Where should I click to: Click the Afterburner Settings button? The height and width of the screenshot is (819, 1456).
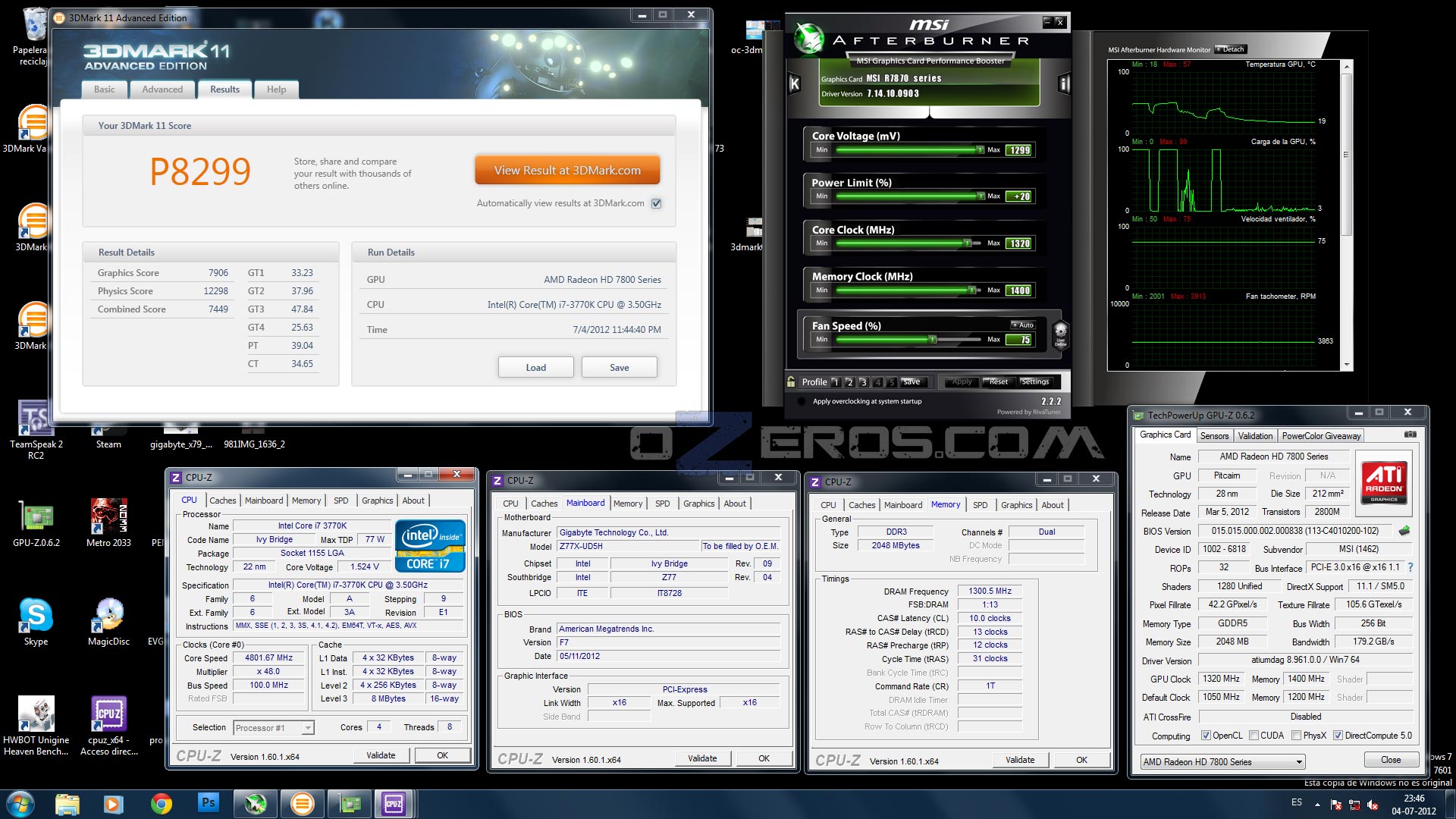(1035, 381)
